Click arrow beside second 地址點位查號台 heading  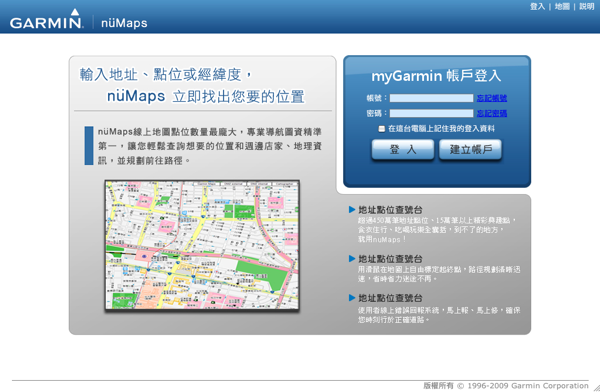(x=352, y=259)
